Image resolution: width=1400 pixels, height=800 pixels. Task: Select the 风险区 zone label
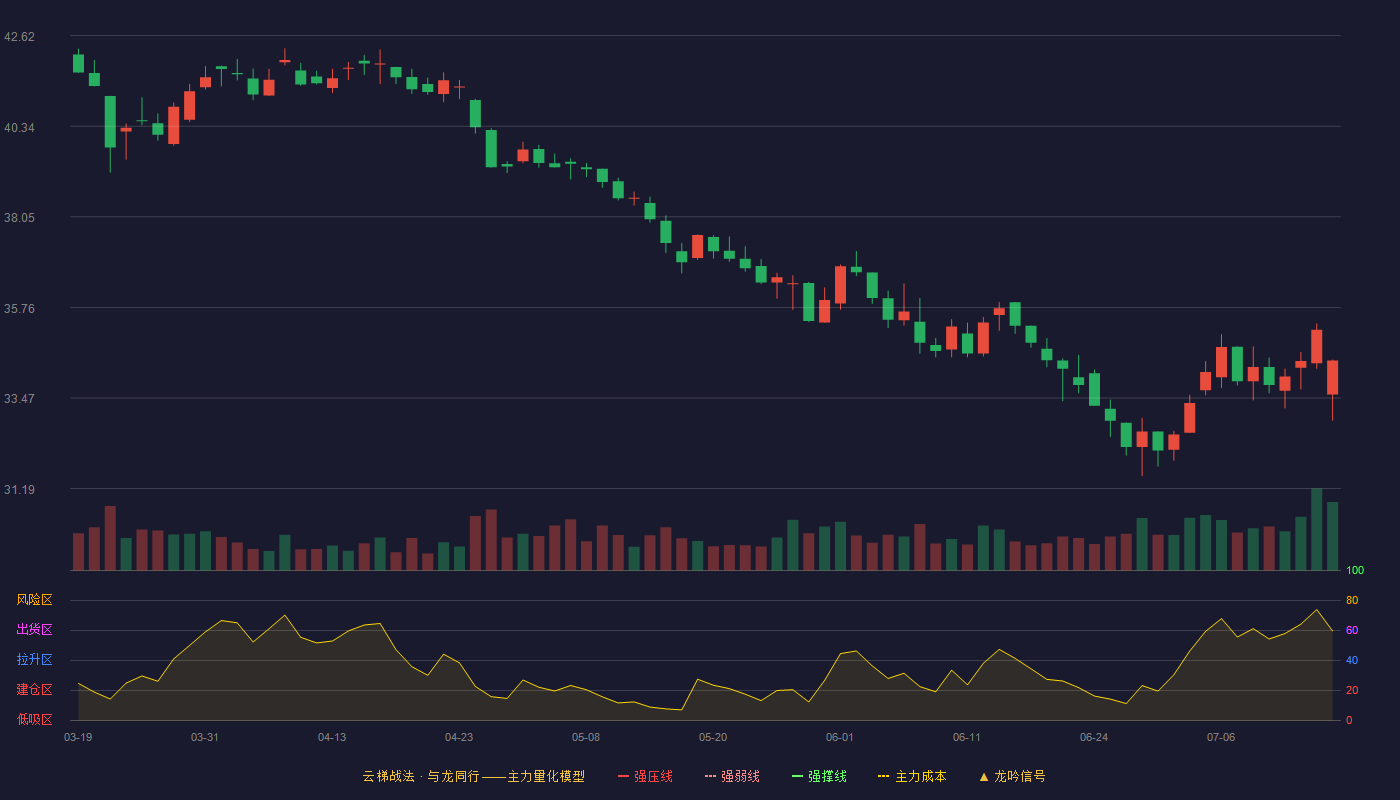tap(34, 600)
